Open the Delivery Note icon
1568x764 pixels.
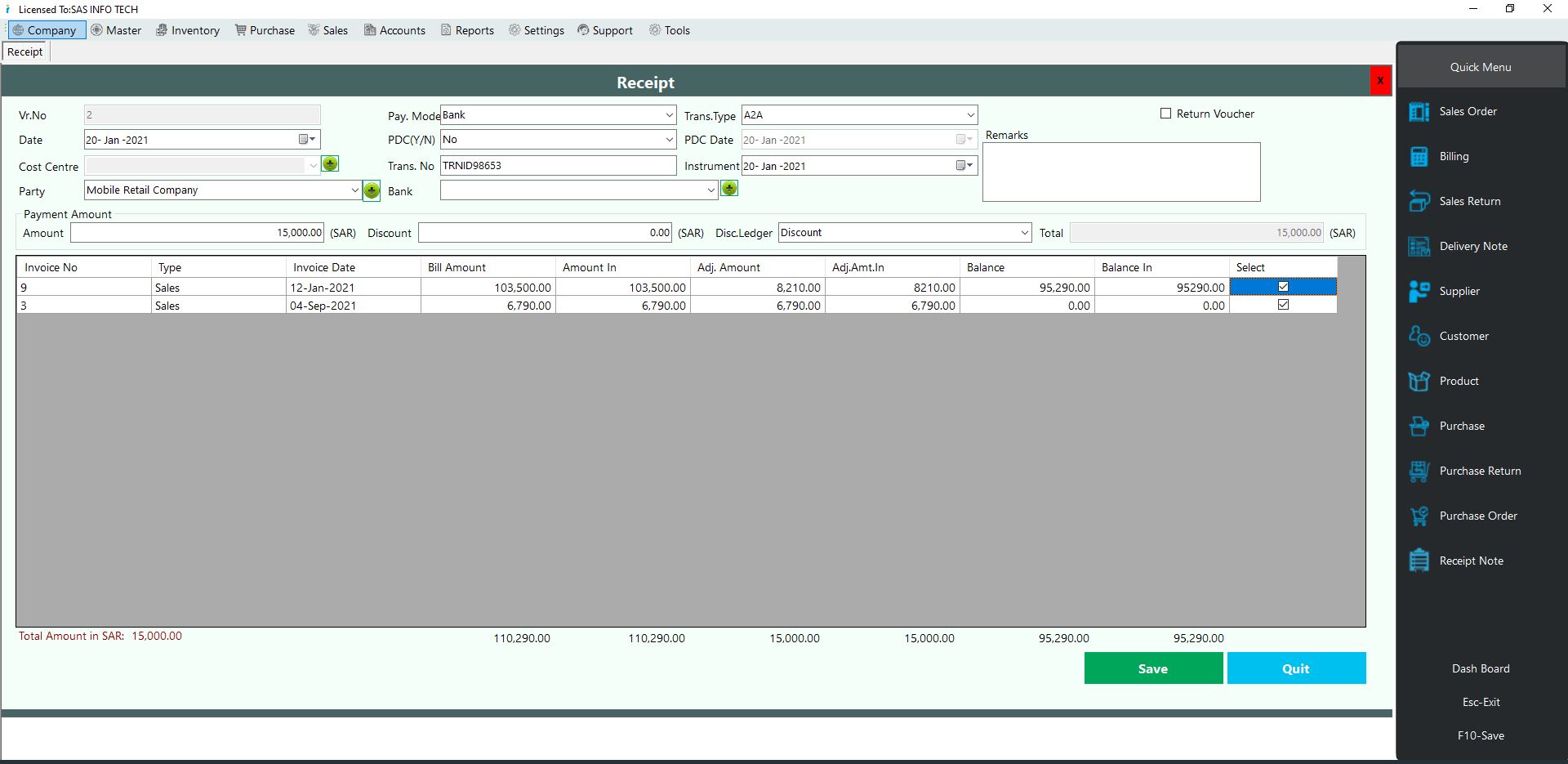pos(1419,246)
